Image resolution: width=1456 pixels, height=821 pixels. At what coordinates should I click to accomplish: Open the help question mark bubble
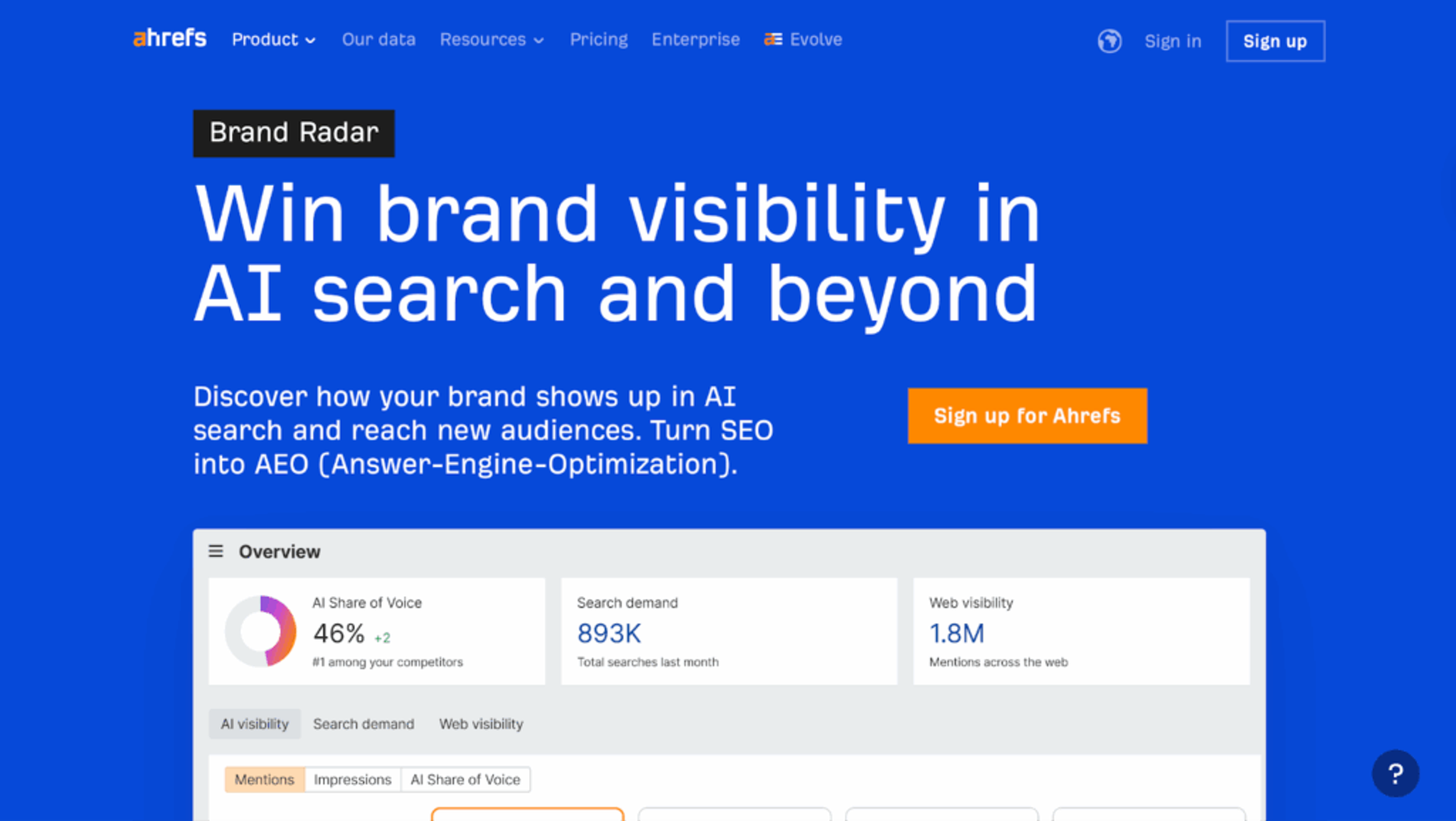[1395, 773]
